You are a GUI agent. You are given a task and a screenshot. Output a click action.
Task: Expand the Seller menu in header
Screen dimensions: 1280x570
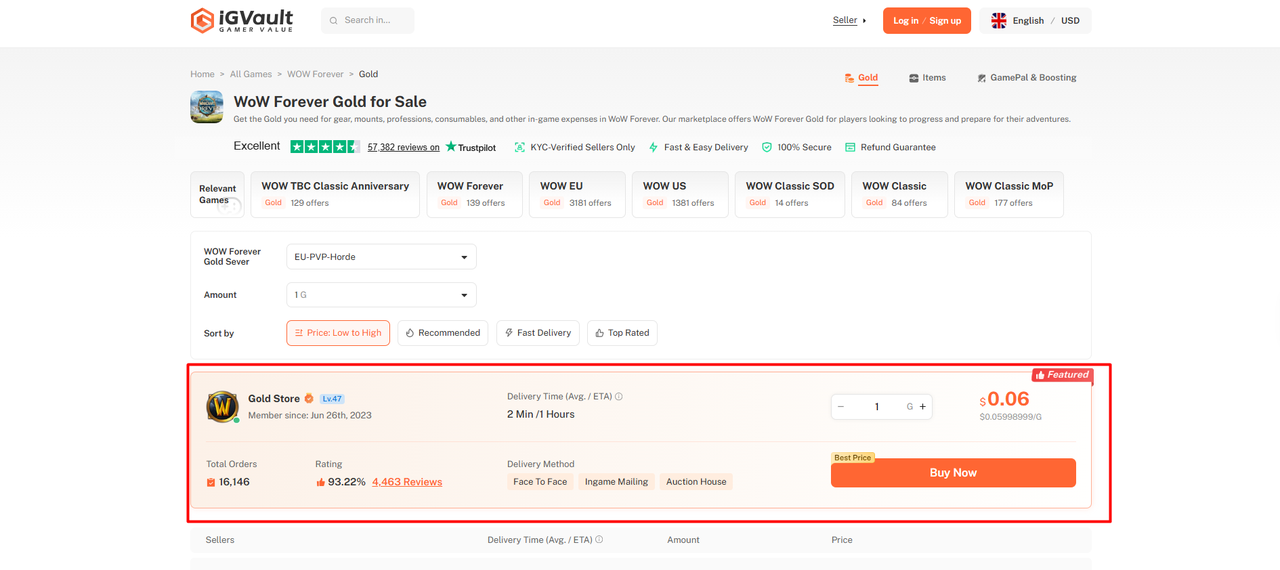[x=849, y=20]
